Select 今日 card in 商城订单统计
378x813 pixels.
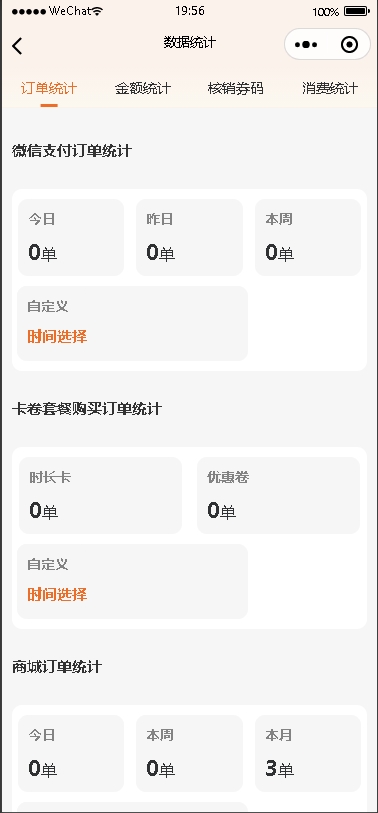[71, 753]
